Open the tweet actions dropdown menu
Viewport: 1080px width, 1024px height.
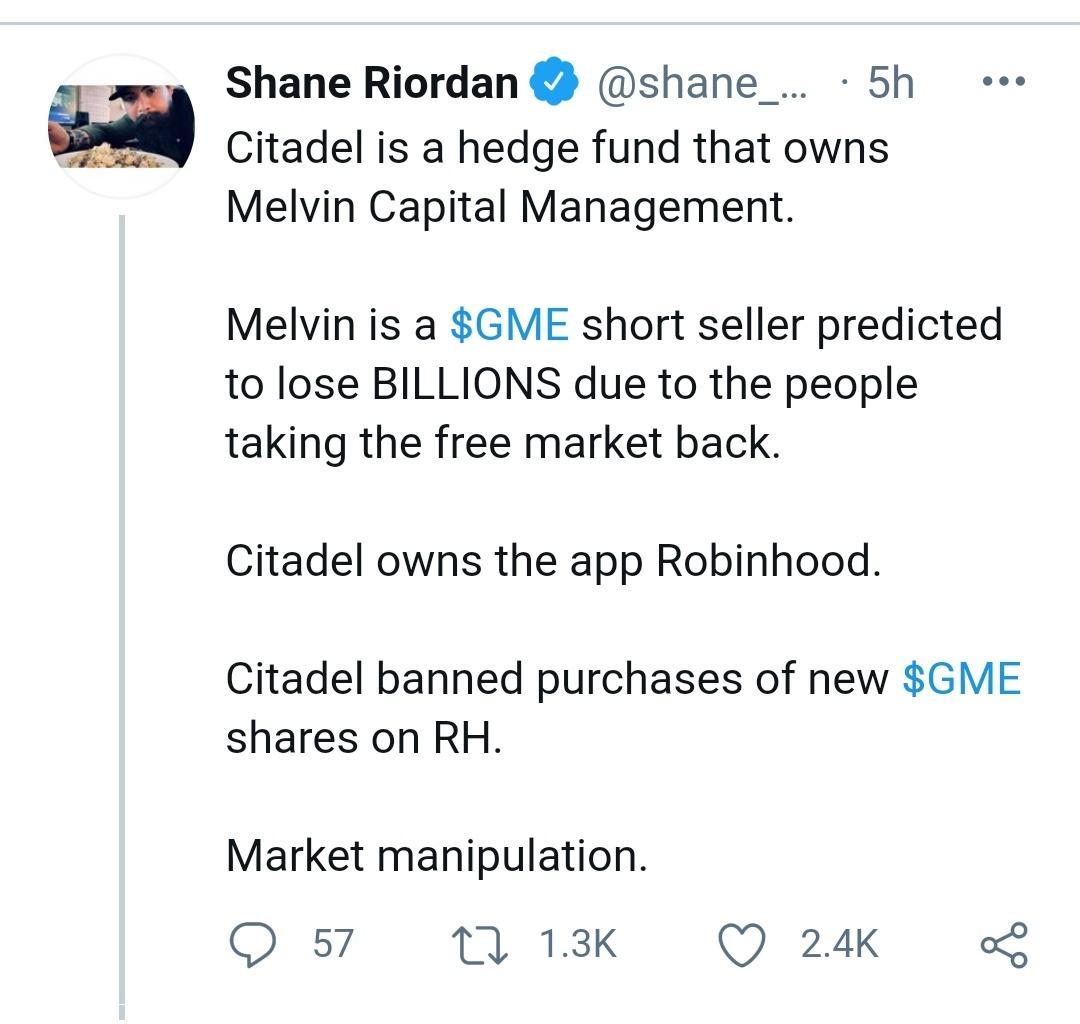pyautogui.click(x=1003, y=82)
